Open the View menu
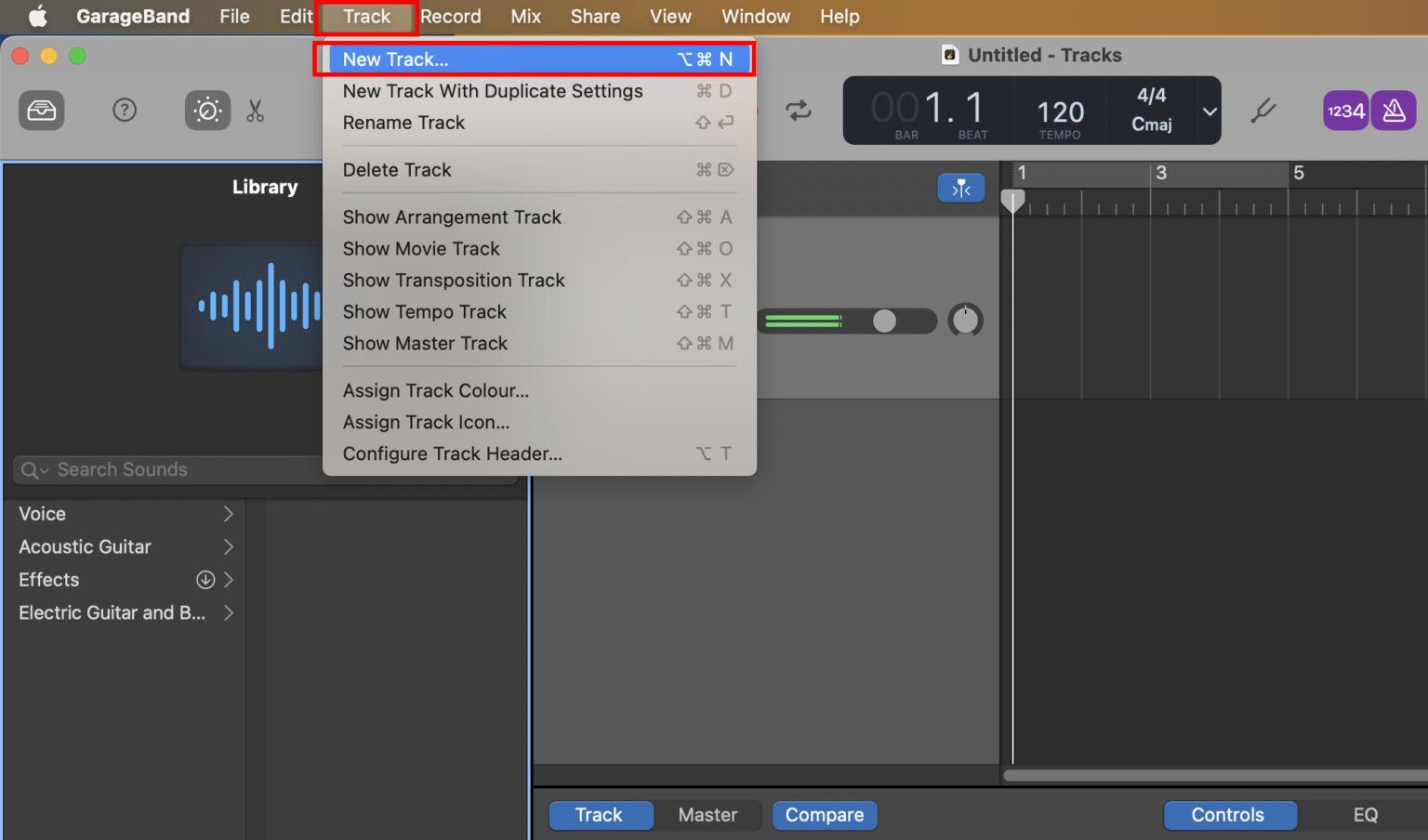This screenshot has width=1428, height=840. (x=670, y=16)
